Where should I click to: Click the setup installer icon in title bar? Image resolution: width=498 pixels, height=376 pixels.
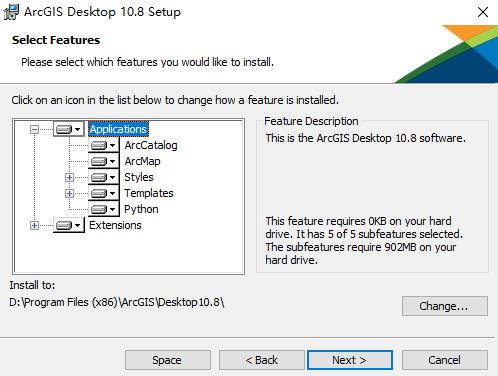point(11,12)
